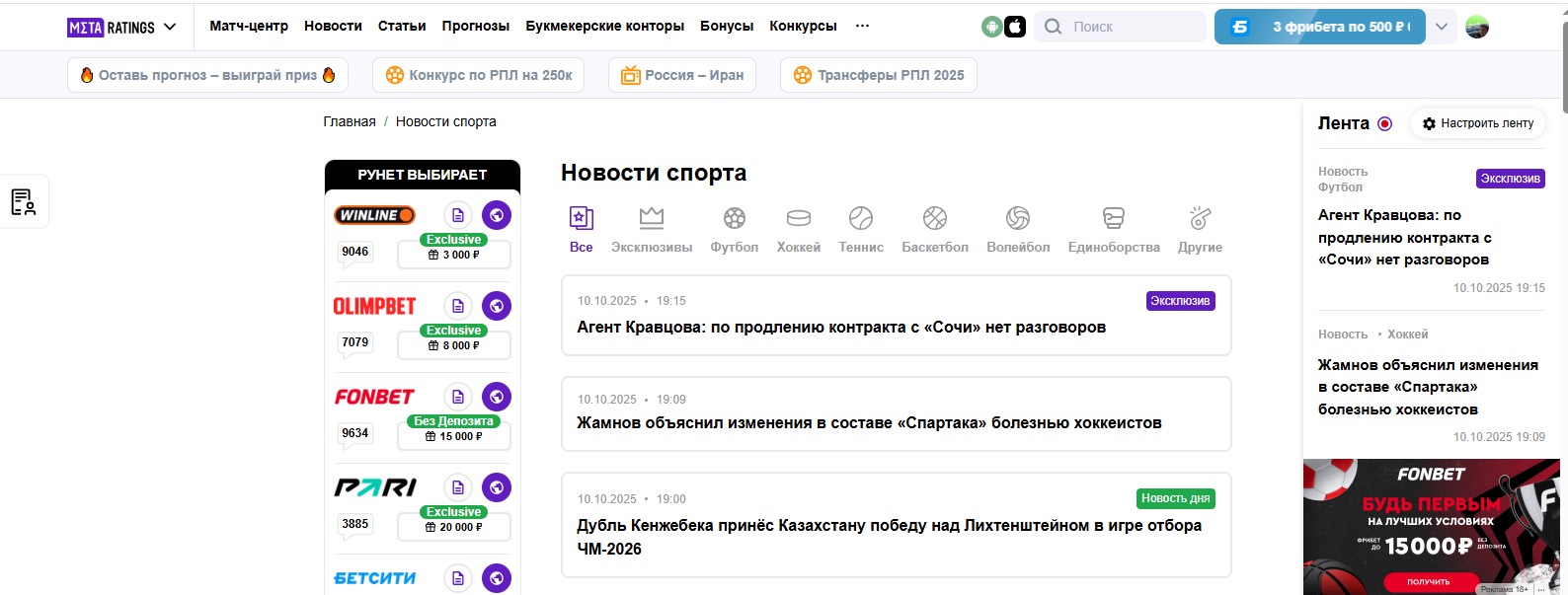Click ПОЛУЧИТЬ on Fonbet ad banner
This screenshot has height=595, width=1568.
tap(1429, 582)
